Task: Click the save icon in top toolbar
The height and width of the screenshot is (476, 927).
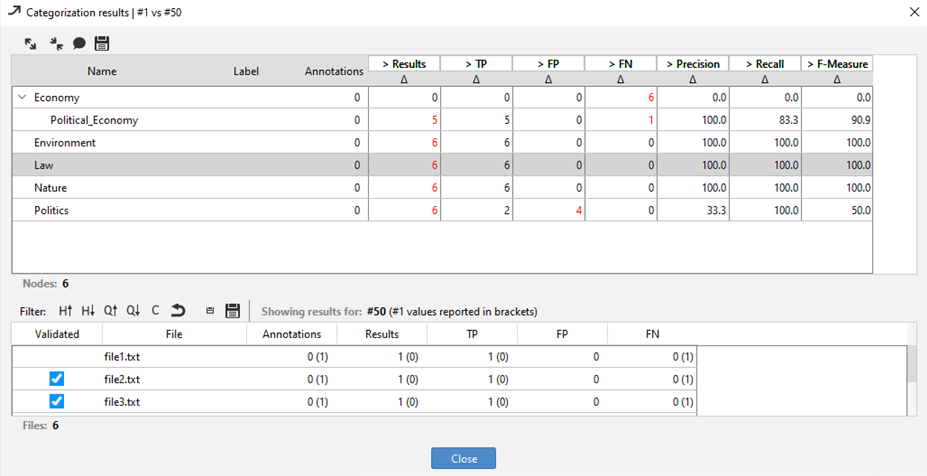Action: (101, 44)
